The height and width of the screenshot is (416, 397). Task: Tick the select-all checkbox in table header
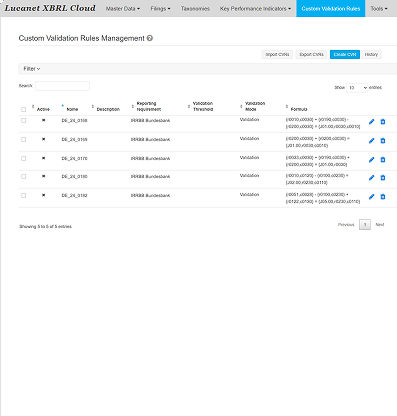[23, 109]
